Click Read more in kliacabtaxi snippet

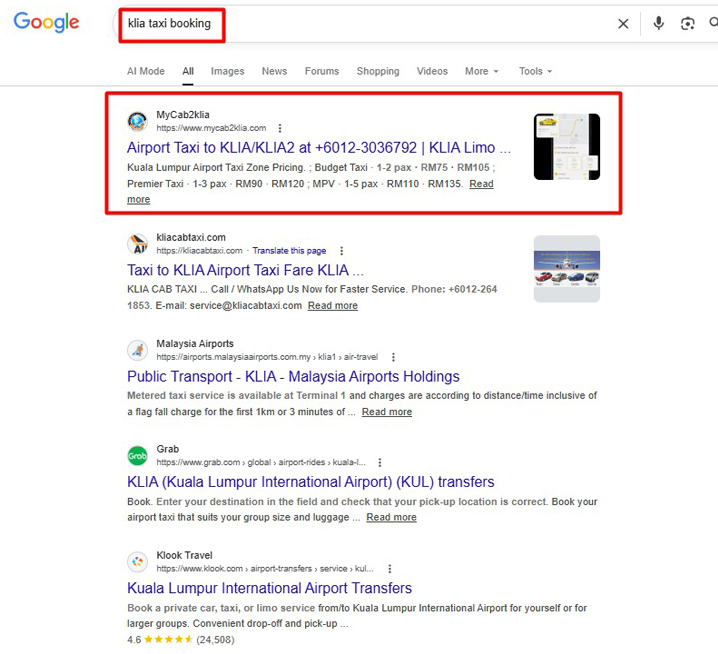(332, 306)
